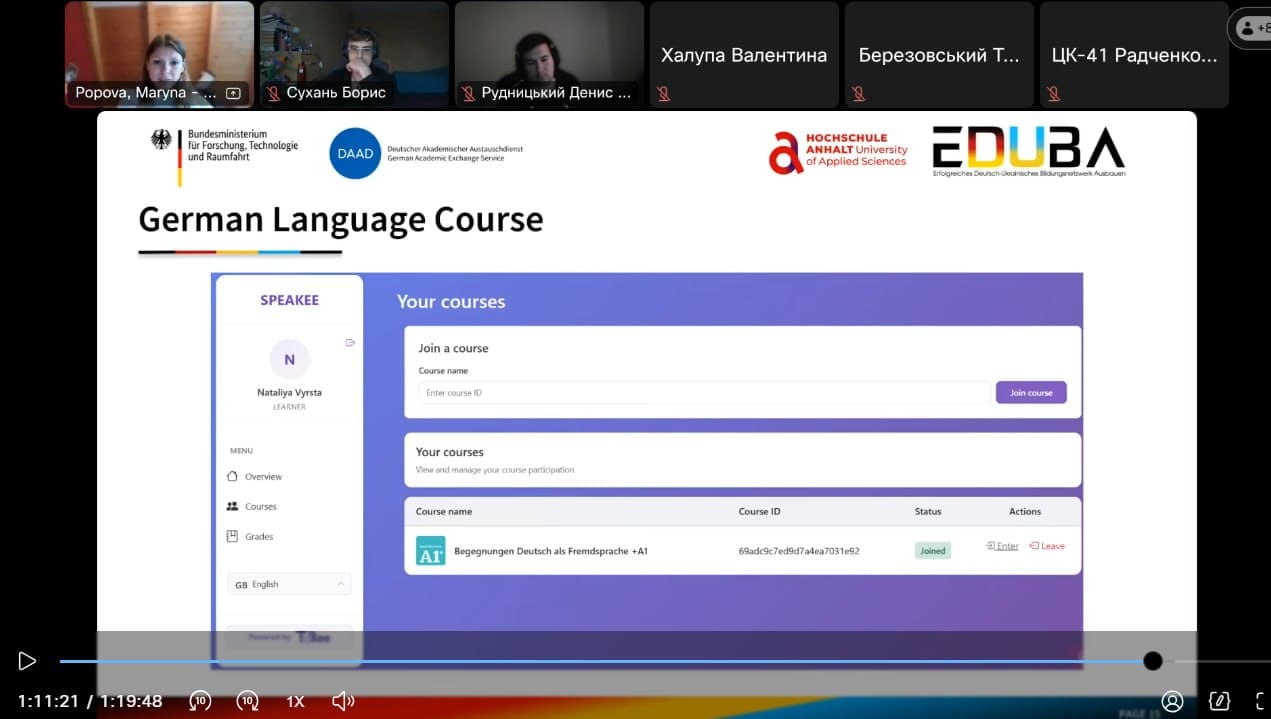Click Begegnungen Deutsch als Fremdsprache +A1 name
This screenshot has width=1271, height=719.
(551, 551)
